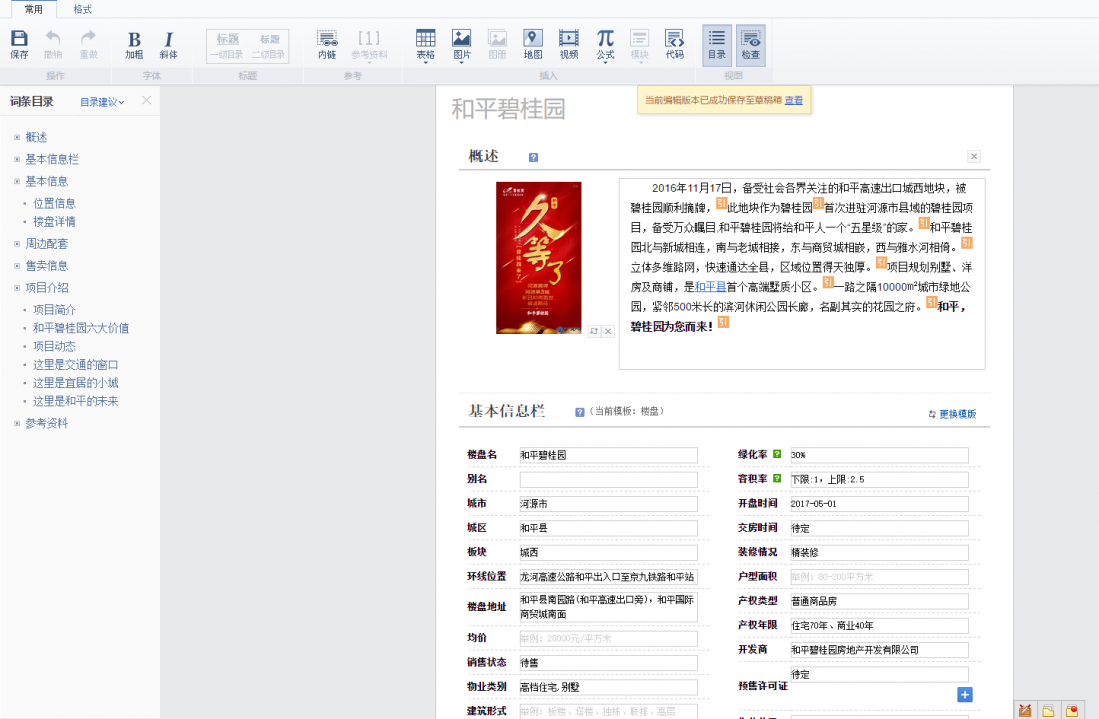The width and height of the screenshot is (1099, 719).
Task: Insert code with 代码 icon
Action: click(x=674, y=44)
